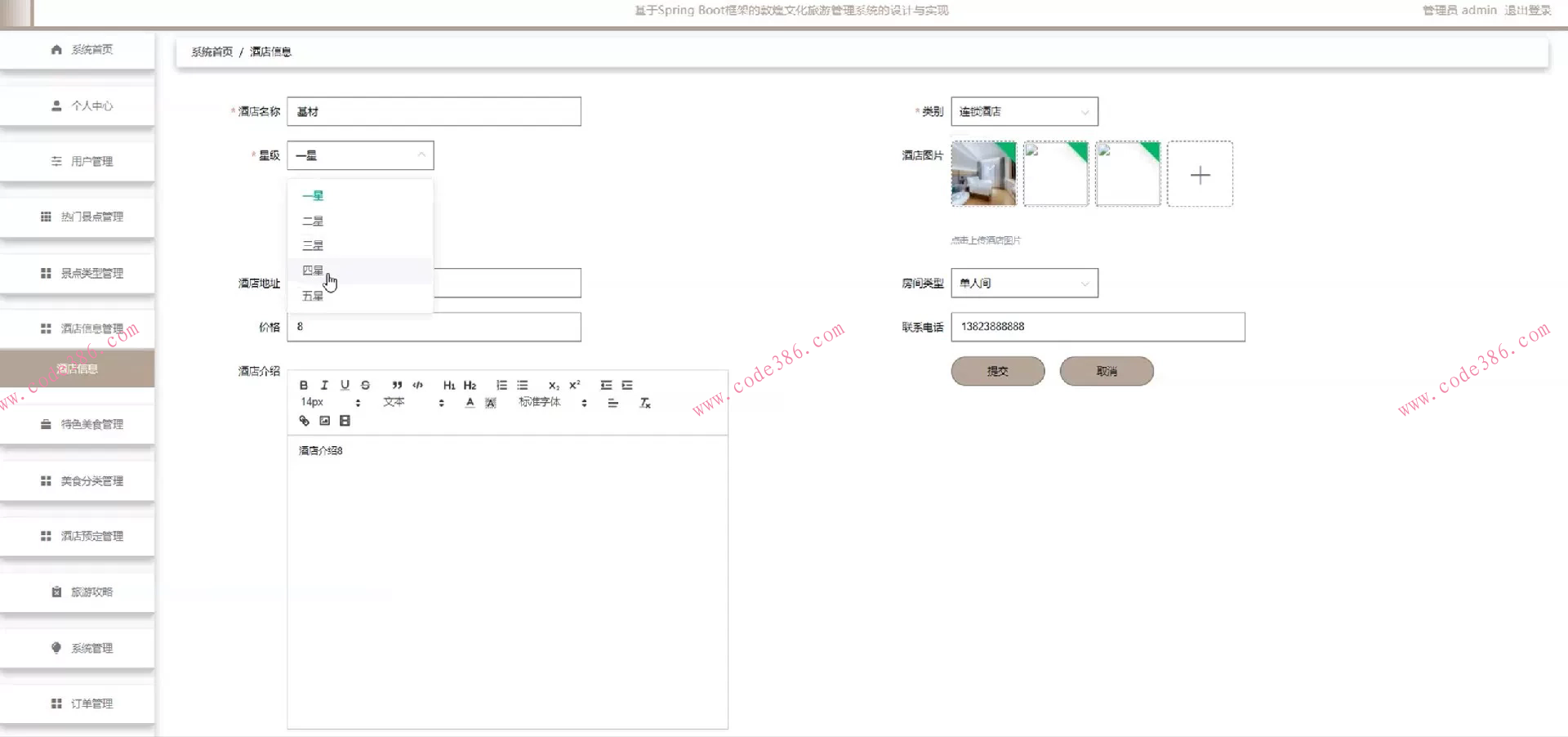1568x737 pixels.
Task: Select 三星 from the star list
Action: pos(360,246)
